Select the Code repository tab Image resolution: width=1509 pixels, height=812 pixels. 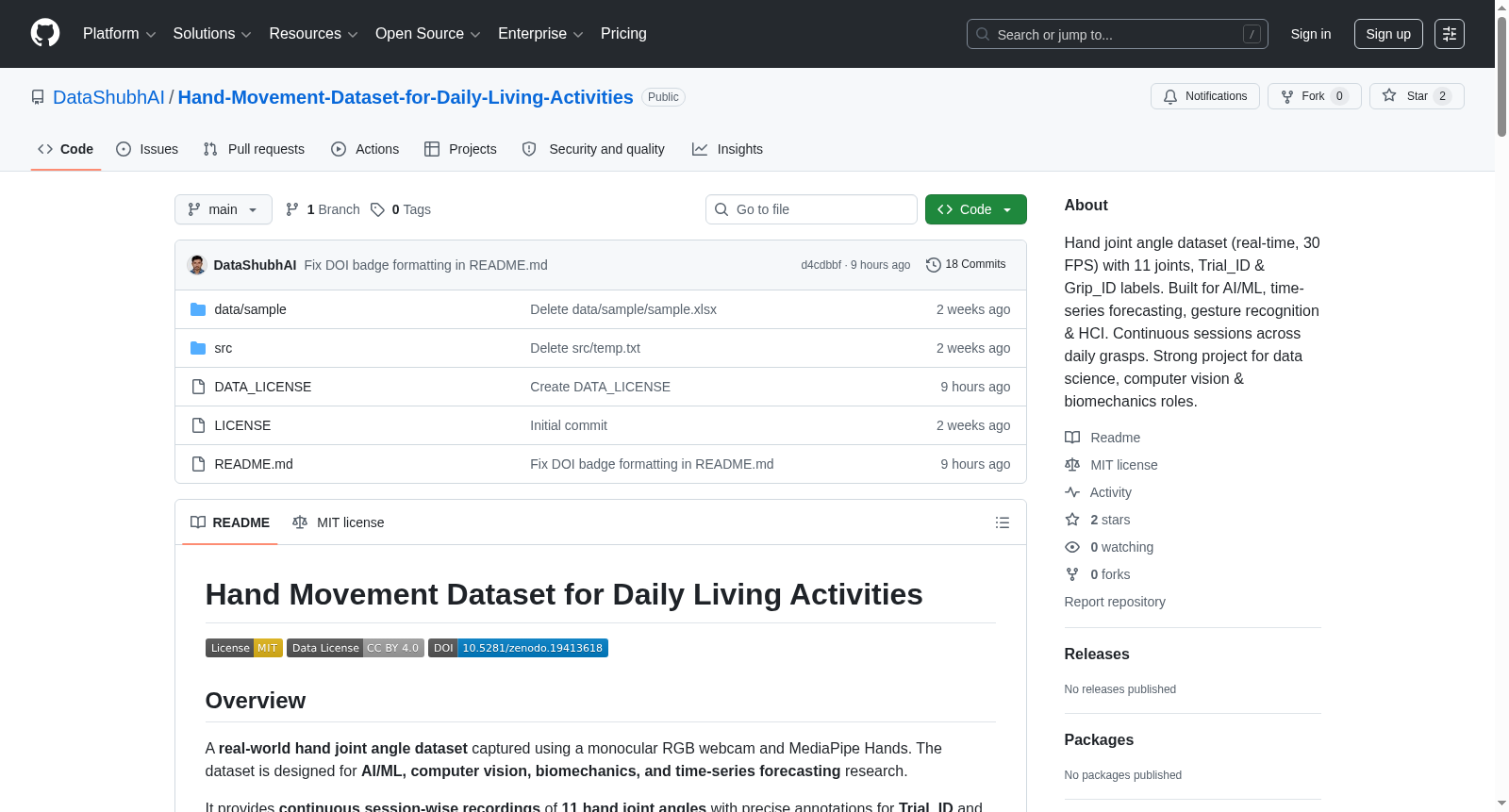click(66, 149)
